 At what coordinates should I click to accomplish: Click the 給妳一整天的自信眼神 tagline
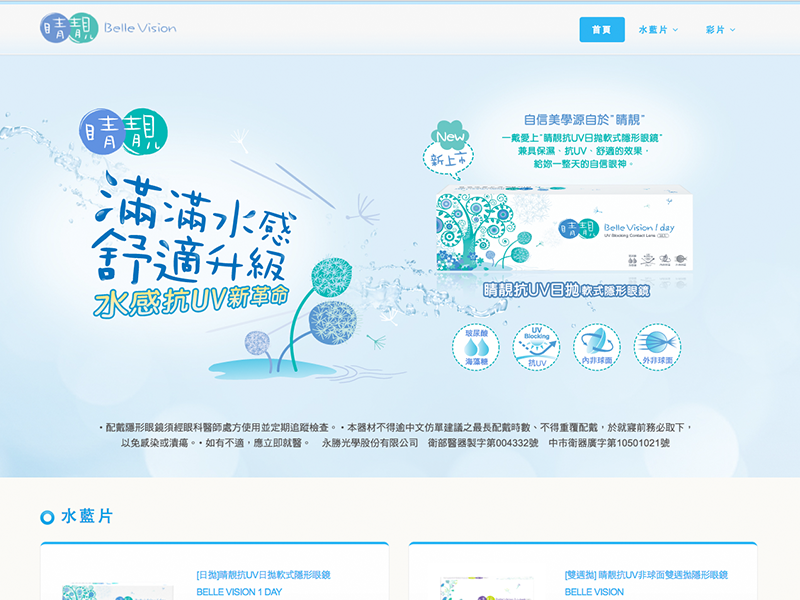[583, 164]
